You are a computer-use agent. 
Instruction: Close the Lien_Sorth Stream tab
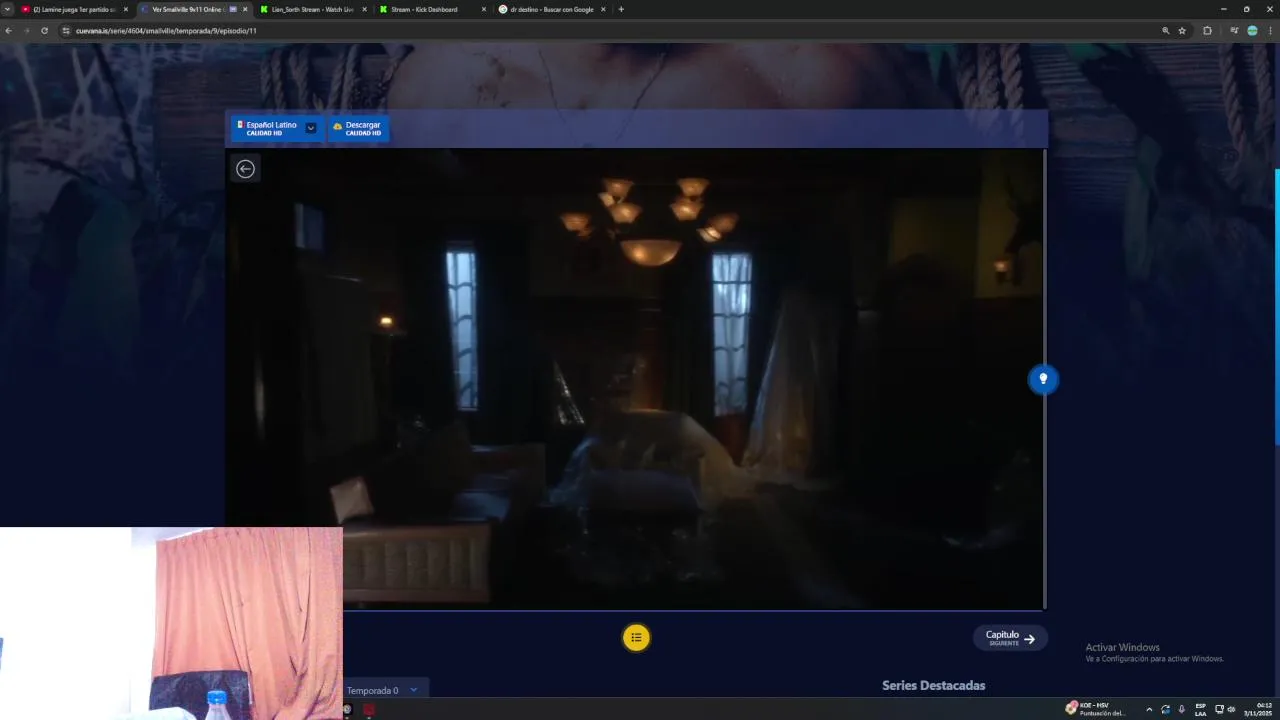[364, 9]
